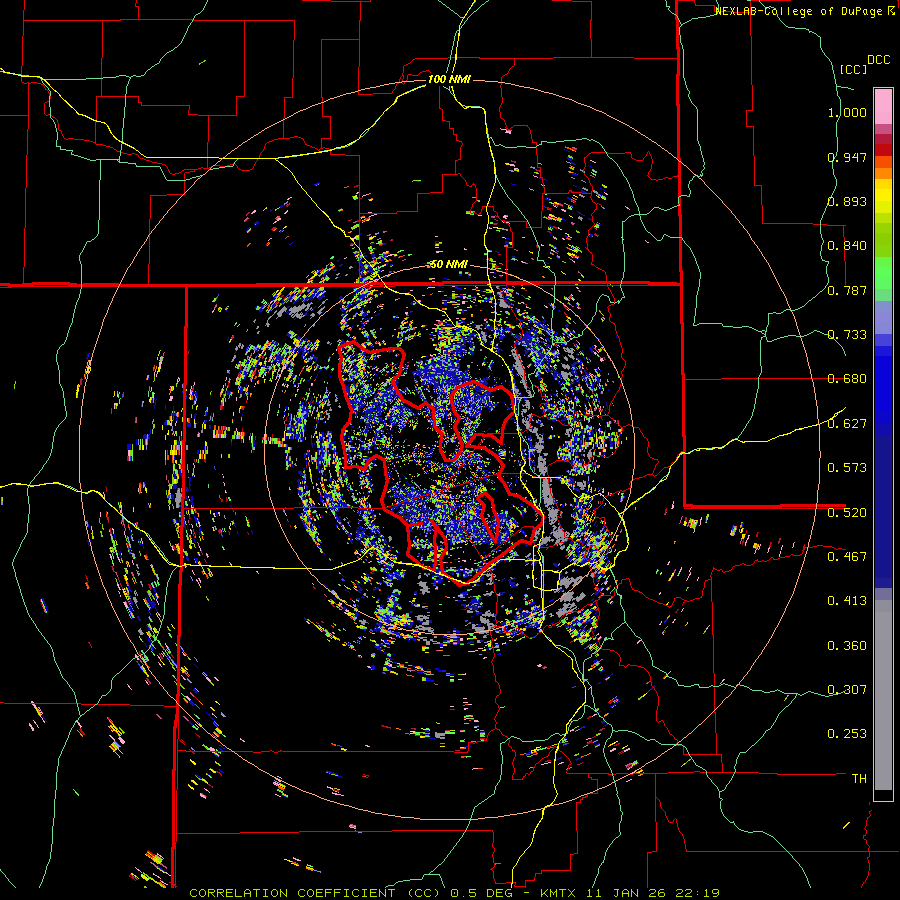Click the 0.627 legend value
Image resolution: width=900 pixels, height=900 pixels.
847,424
